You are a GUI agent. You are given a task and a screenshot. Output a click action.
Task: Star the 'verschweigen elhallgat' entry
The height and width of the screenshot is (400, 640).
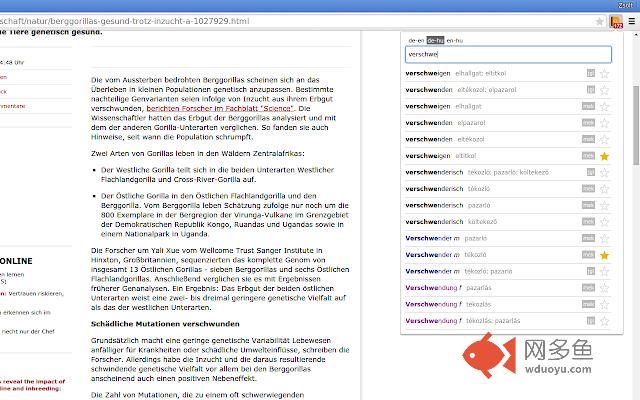pos(604,107)
